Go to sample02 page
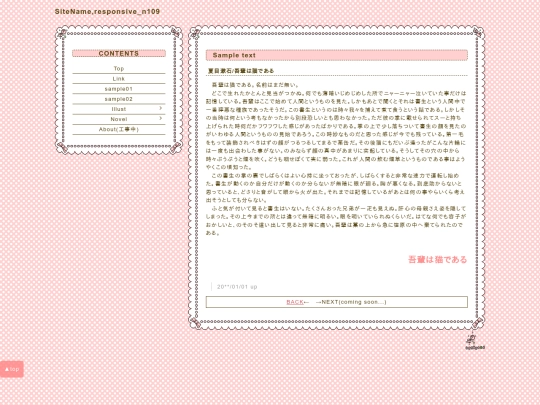540x405 pixels. pyautogui.click(x=119, y=99)
